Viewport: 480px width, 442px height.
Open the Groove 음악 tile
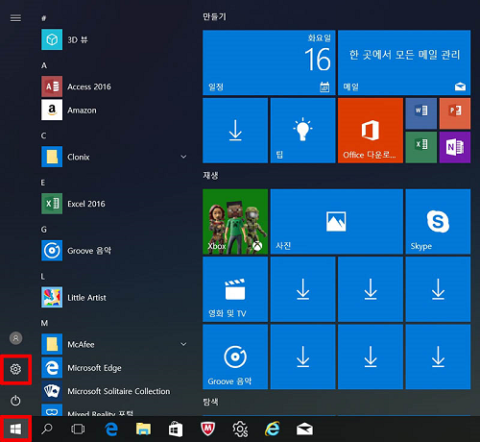coord(235,357)
